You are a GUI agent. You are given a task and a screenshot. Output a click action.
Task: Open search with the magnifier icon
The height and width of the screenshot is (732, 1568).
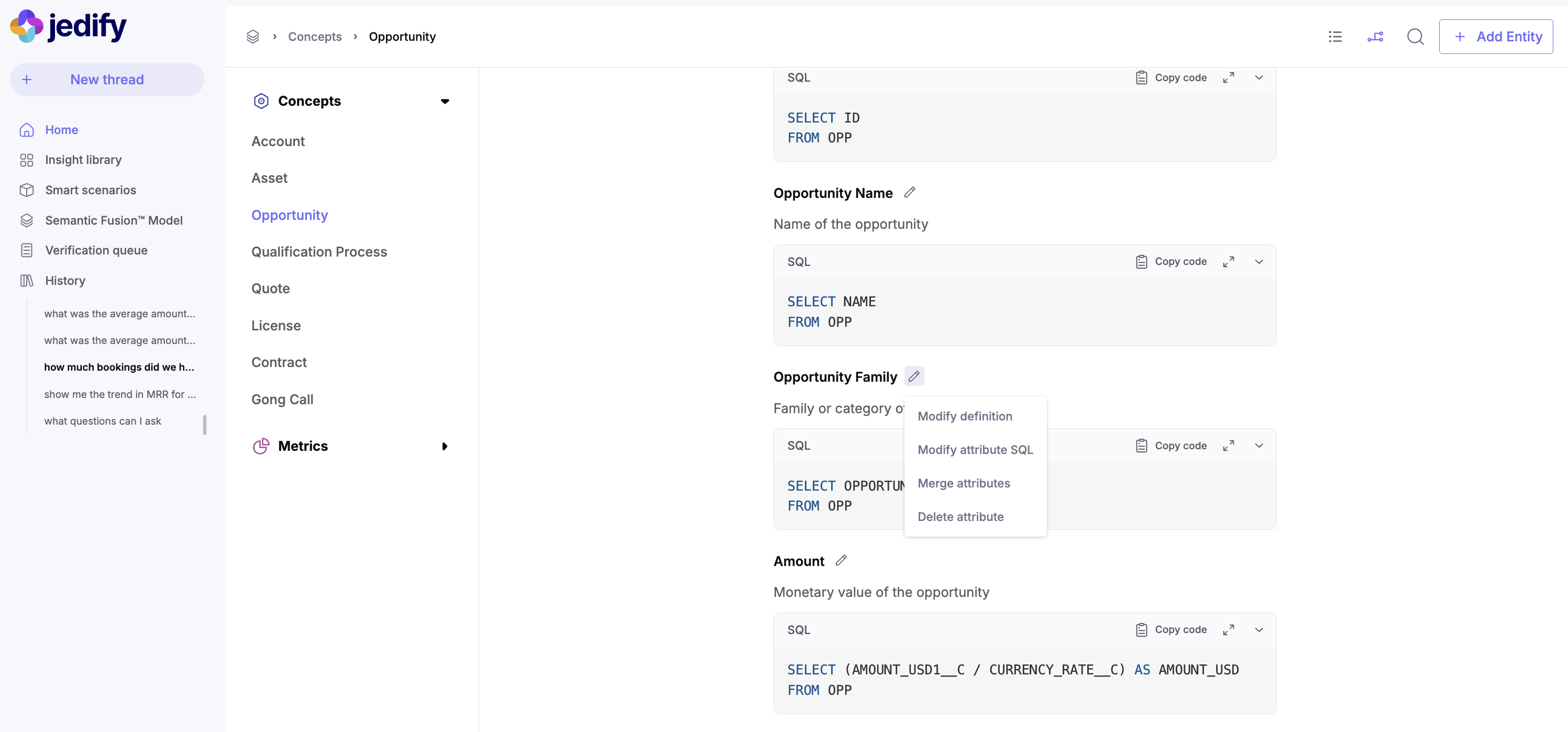tap(1415, 37)
